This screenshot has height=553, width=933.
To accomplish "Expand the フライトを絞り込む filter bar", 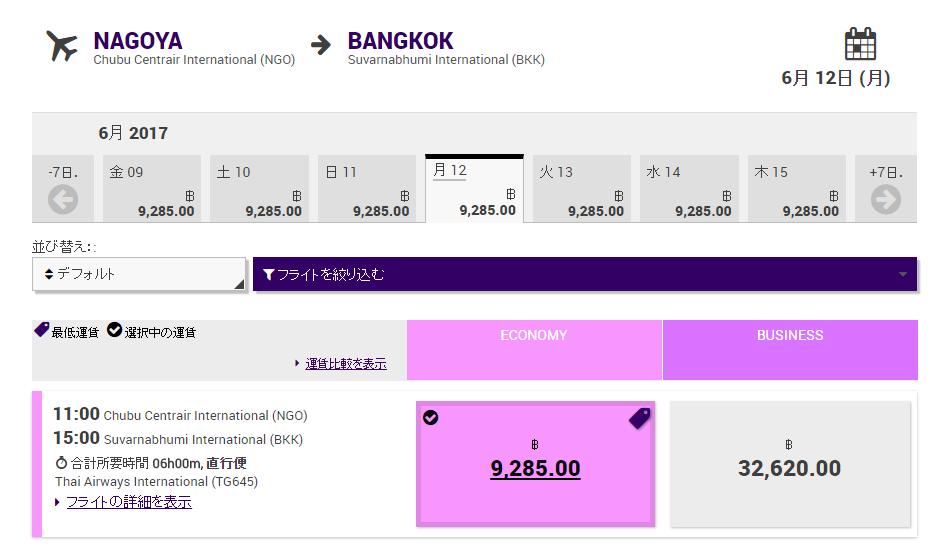I will 585,274.
